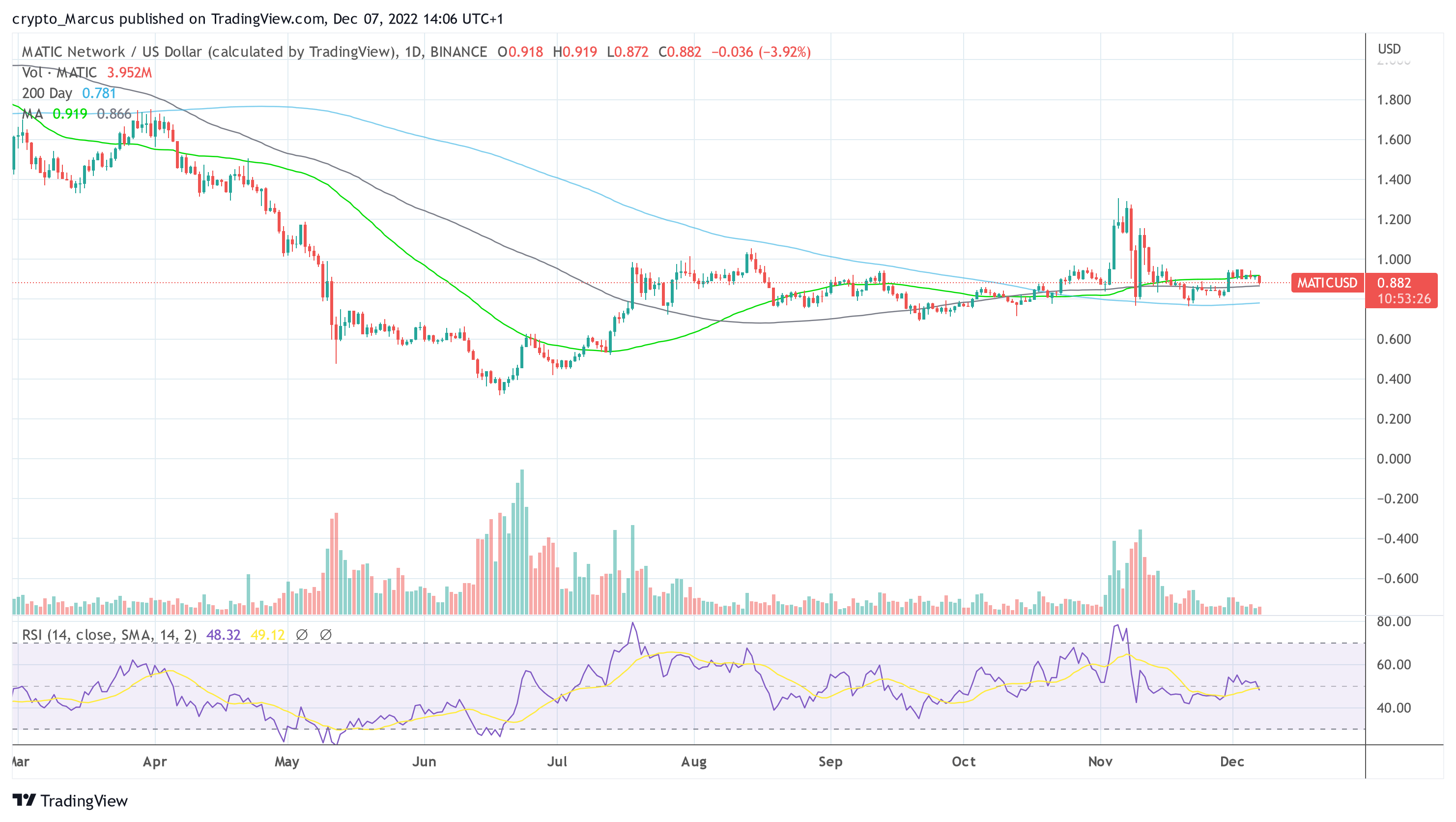Click the red MATICUSD price label
Image resolution: width=1456 pixels, height=822 pixels.
pos(1327,283)
